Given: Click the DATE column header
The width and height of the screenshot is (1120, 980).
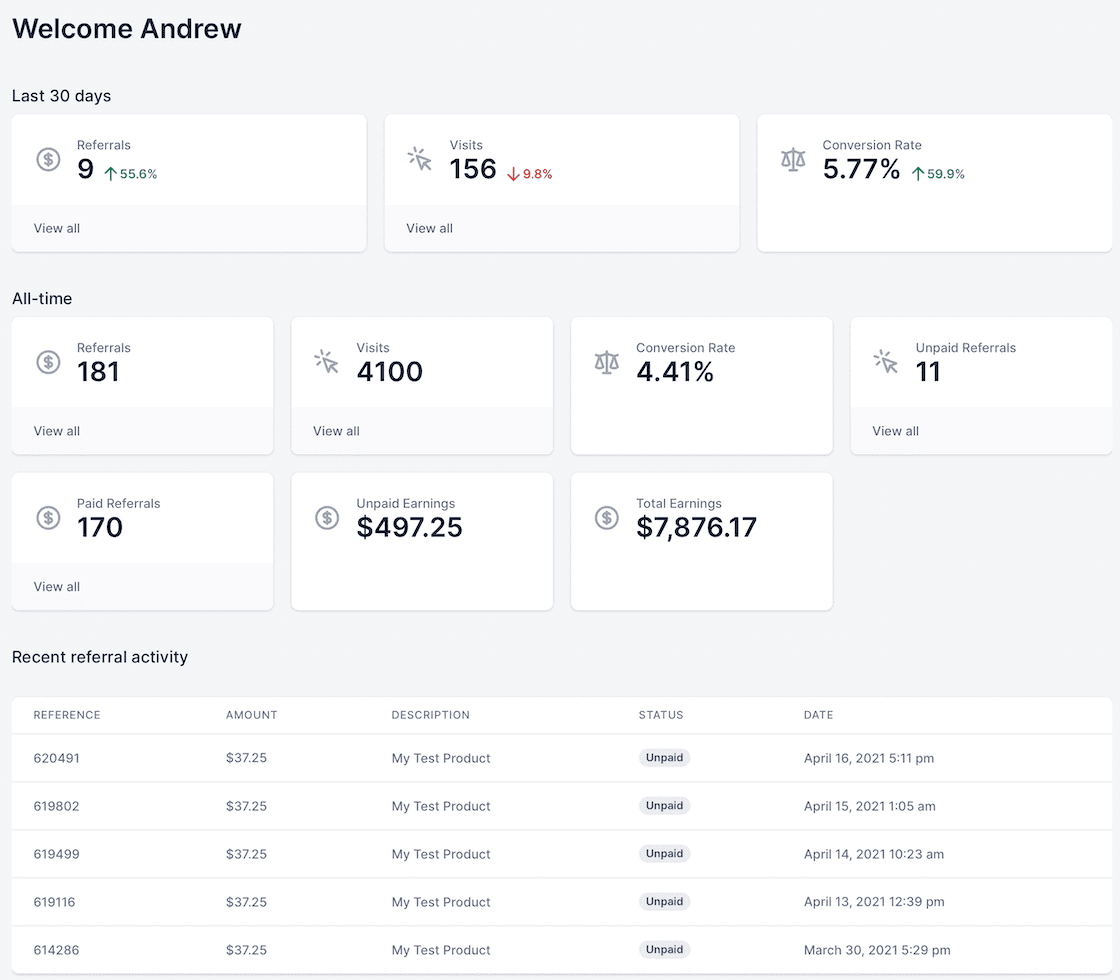Looking at the screenshot, I should 818,715.
